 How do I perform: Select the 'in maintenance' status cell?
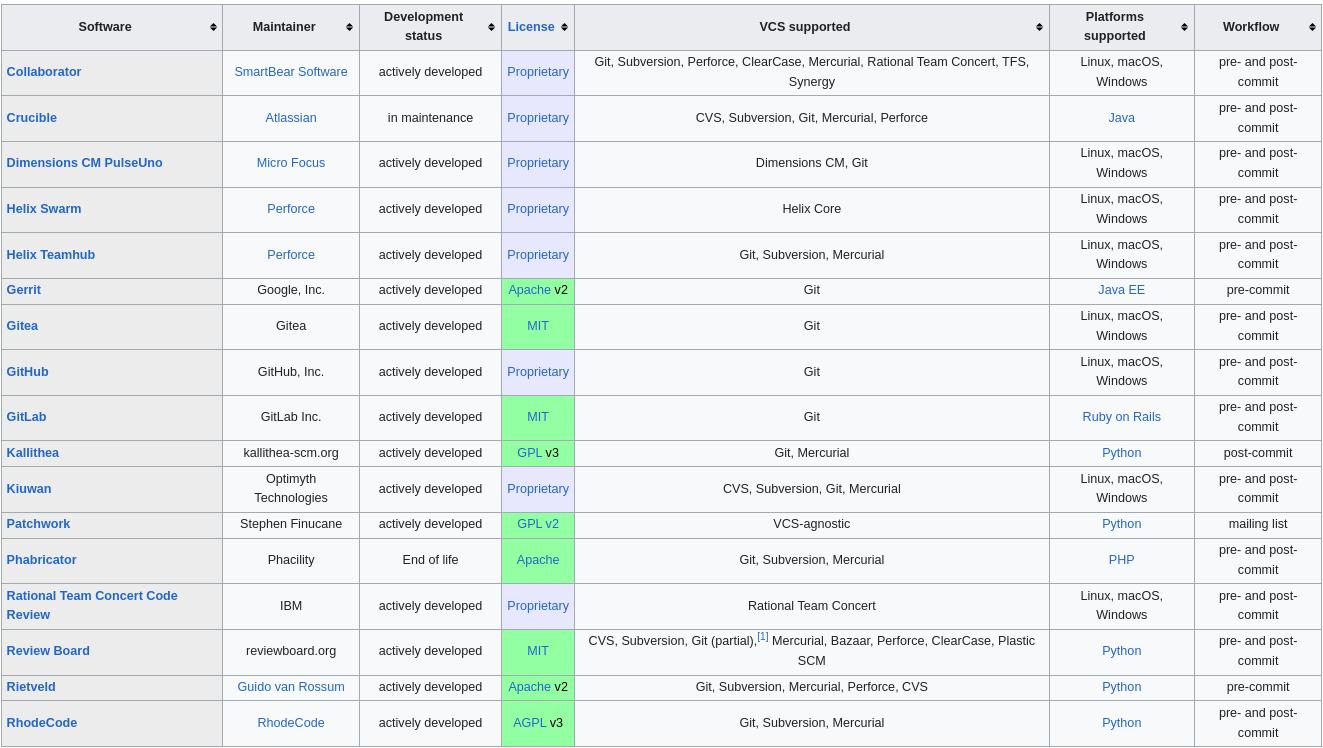[430, 118]
